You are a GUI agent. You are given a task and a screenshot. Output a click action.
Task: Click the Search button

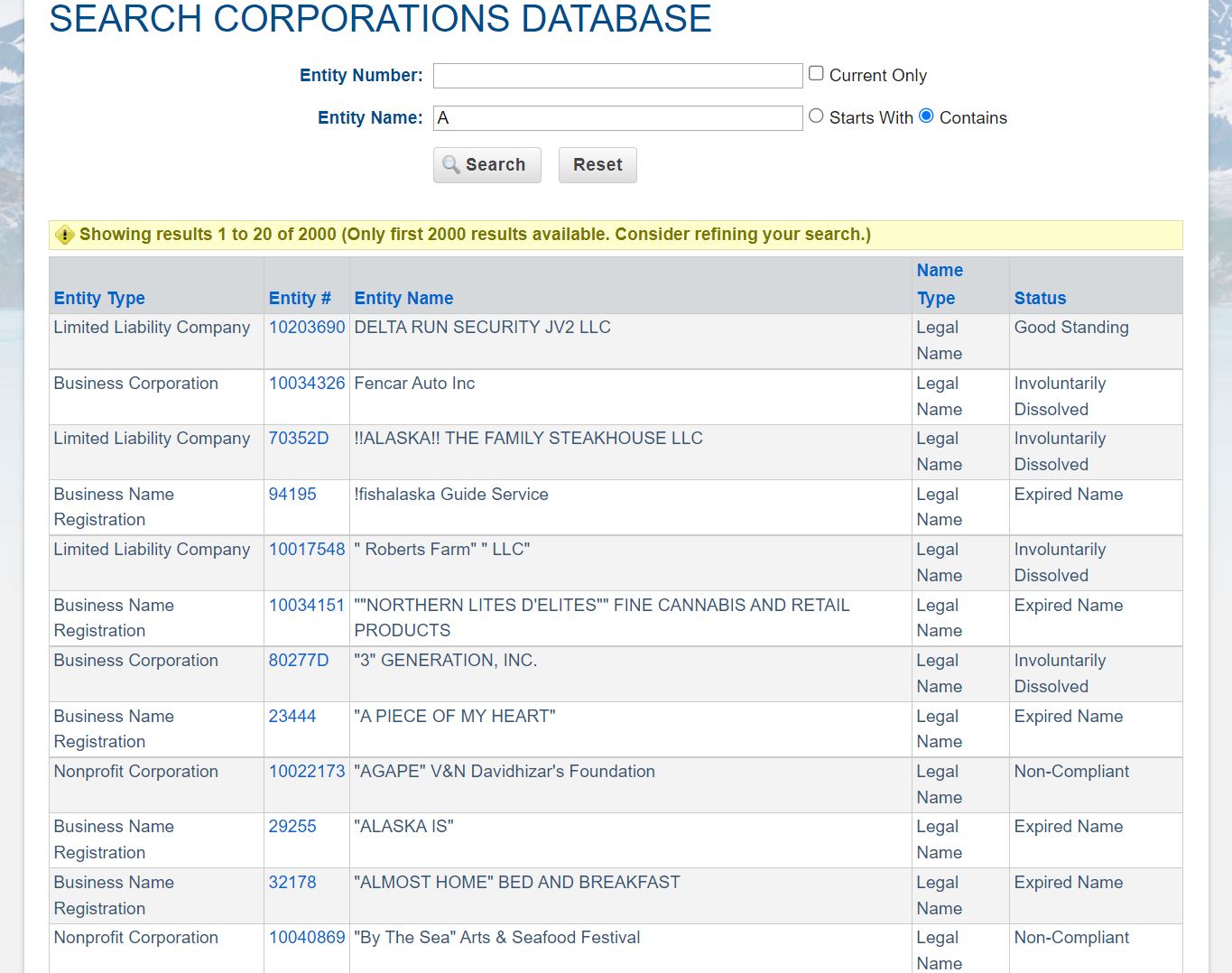pyautogui.click(x=487, y=165)
